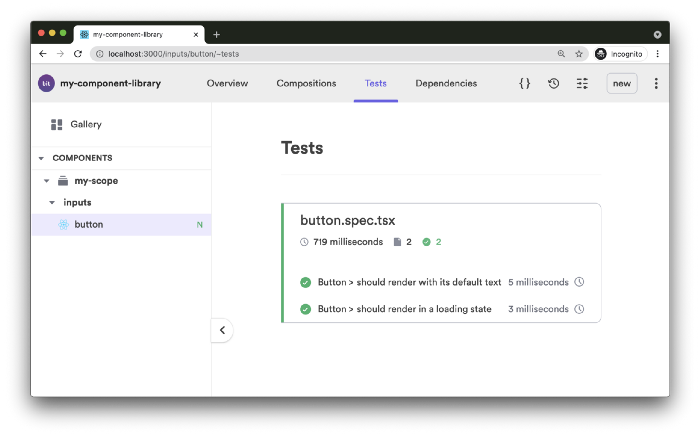Click 'should render with its default text' test
This screenshot has width=700, height=437.
pos(409,282)
